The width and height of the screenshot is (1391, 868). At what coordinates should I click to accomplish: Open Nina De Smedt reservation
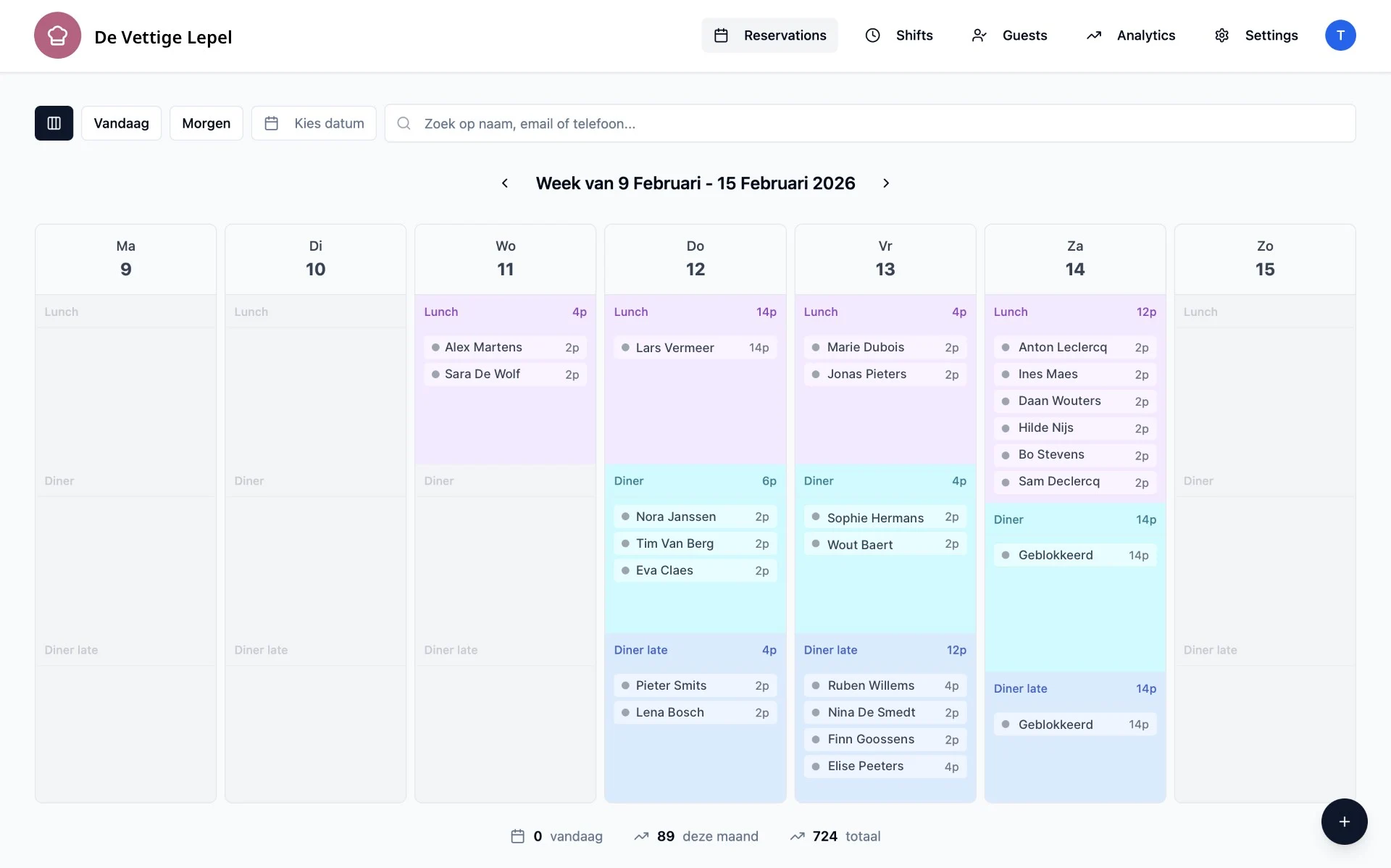click(885, 712)
